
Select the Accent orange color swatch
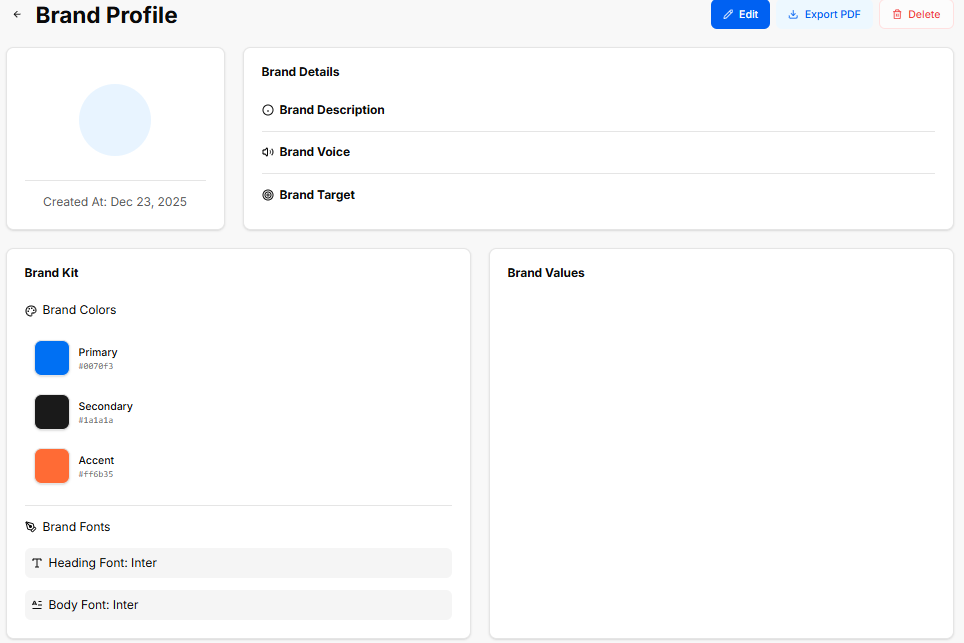tap(52, 466)
